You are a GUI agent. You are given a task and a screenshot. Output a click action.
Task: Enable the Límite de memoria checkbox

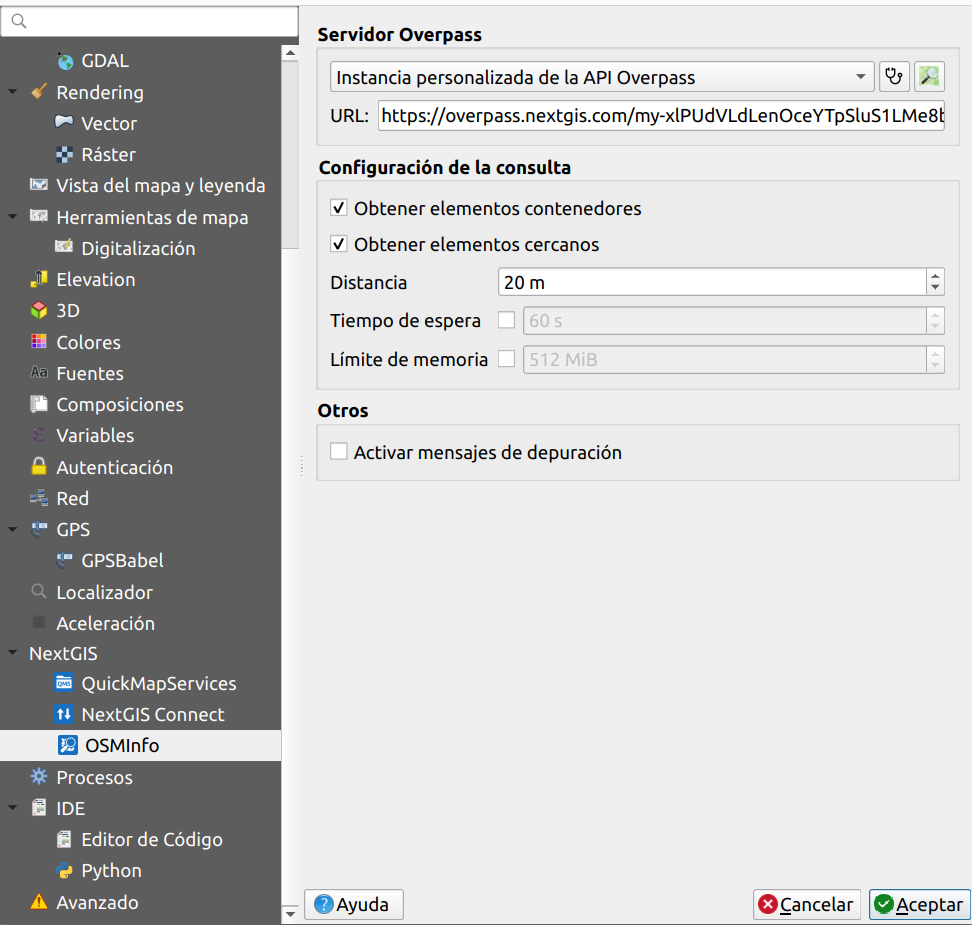[x=506, y=359]
